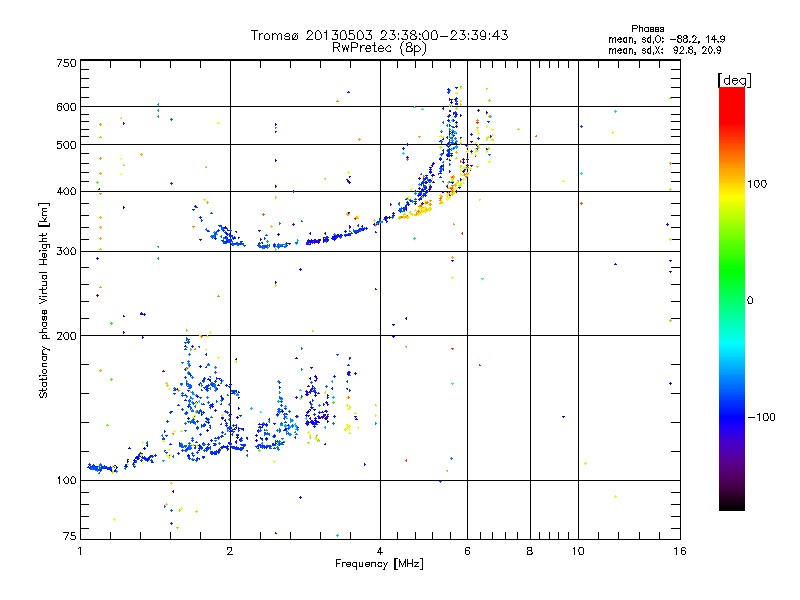Click the 'Phases' header text
The height and width of the screenshot is (600, 800).
tap(647, 29)
